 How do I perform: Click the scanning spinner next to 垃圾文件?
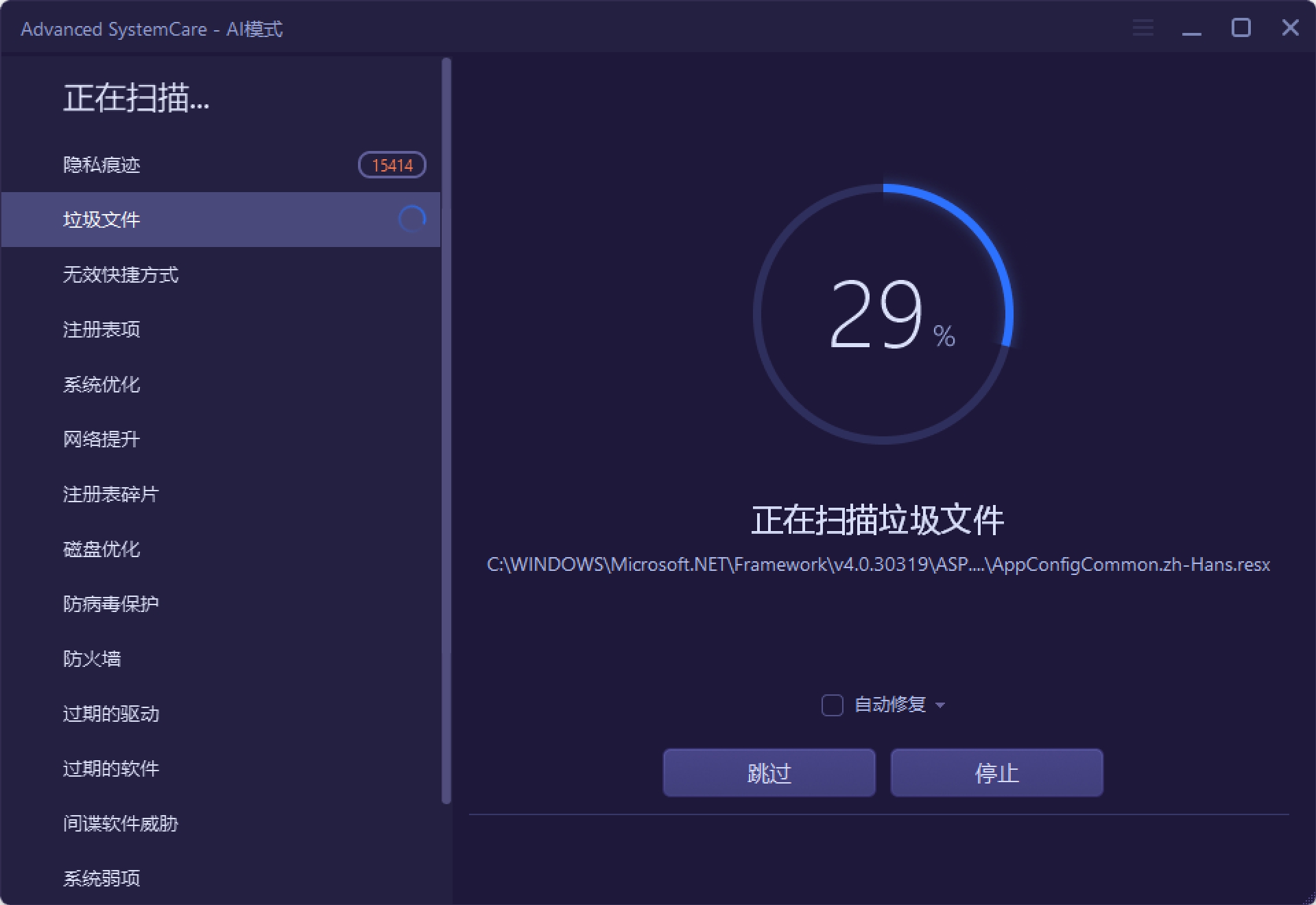tap(411, 218)
